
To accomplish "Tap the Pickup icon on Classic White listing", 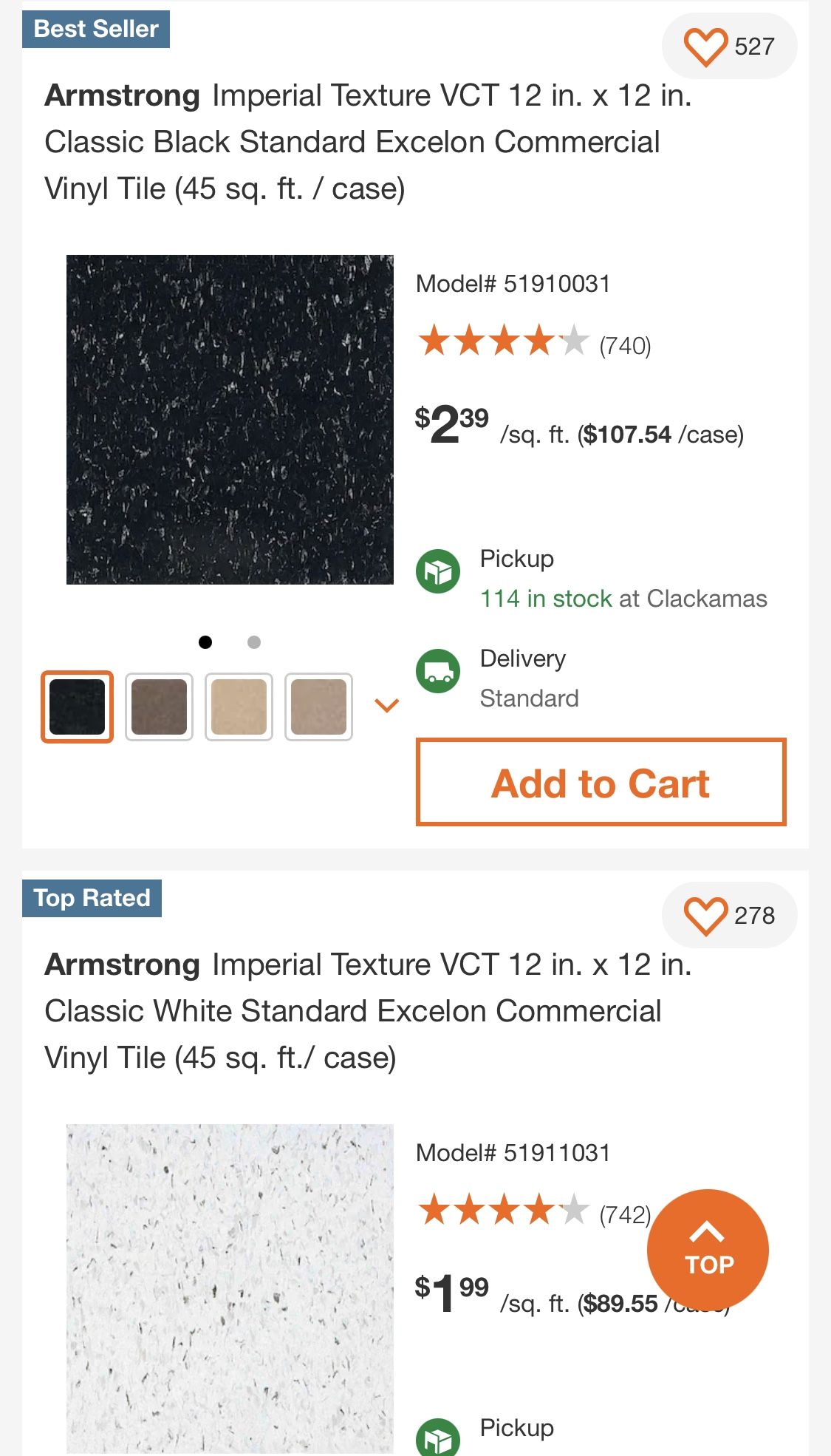I will pos(438,1437).
